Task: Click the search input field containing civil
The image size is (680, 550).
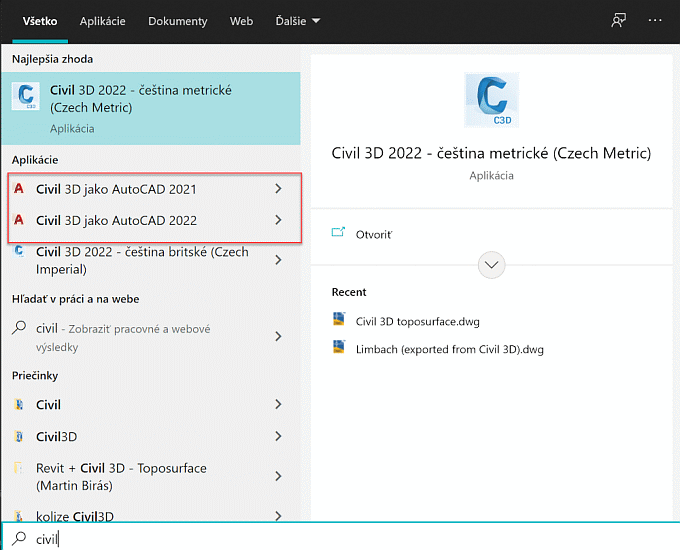Action: (340, 539)
